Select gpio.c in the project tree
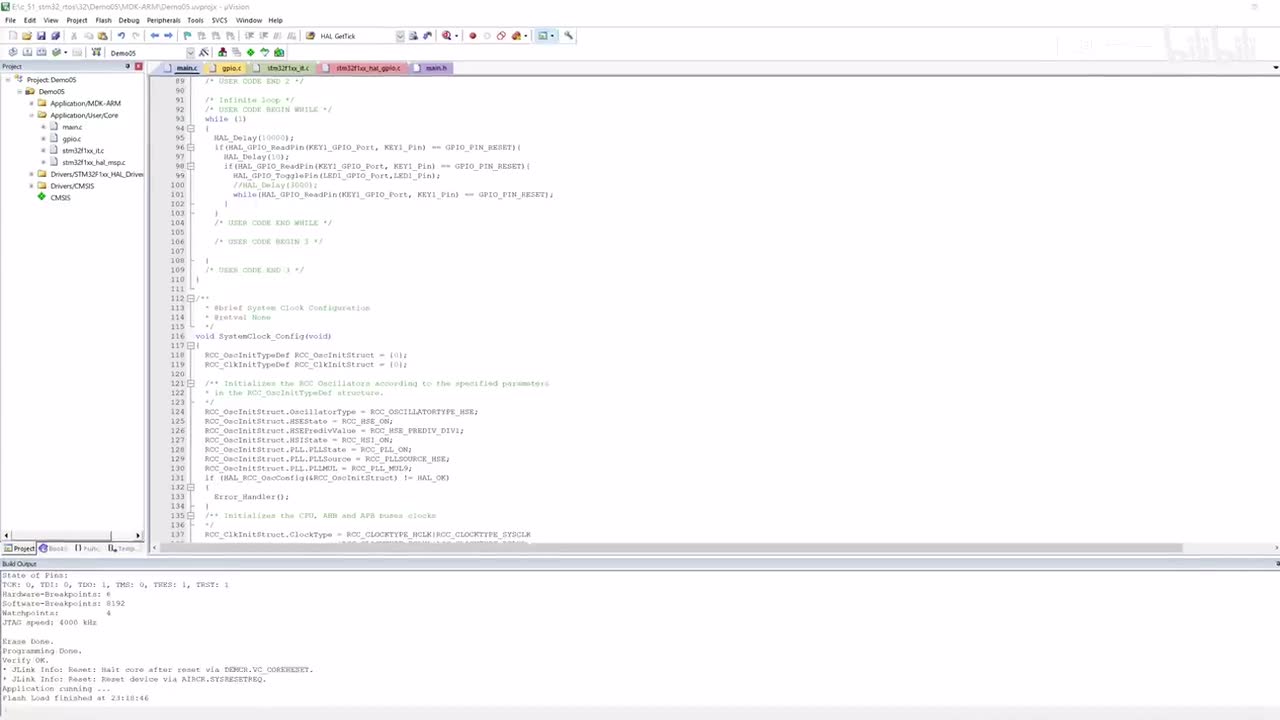 pos(71,139)
